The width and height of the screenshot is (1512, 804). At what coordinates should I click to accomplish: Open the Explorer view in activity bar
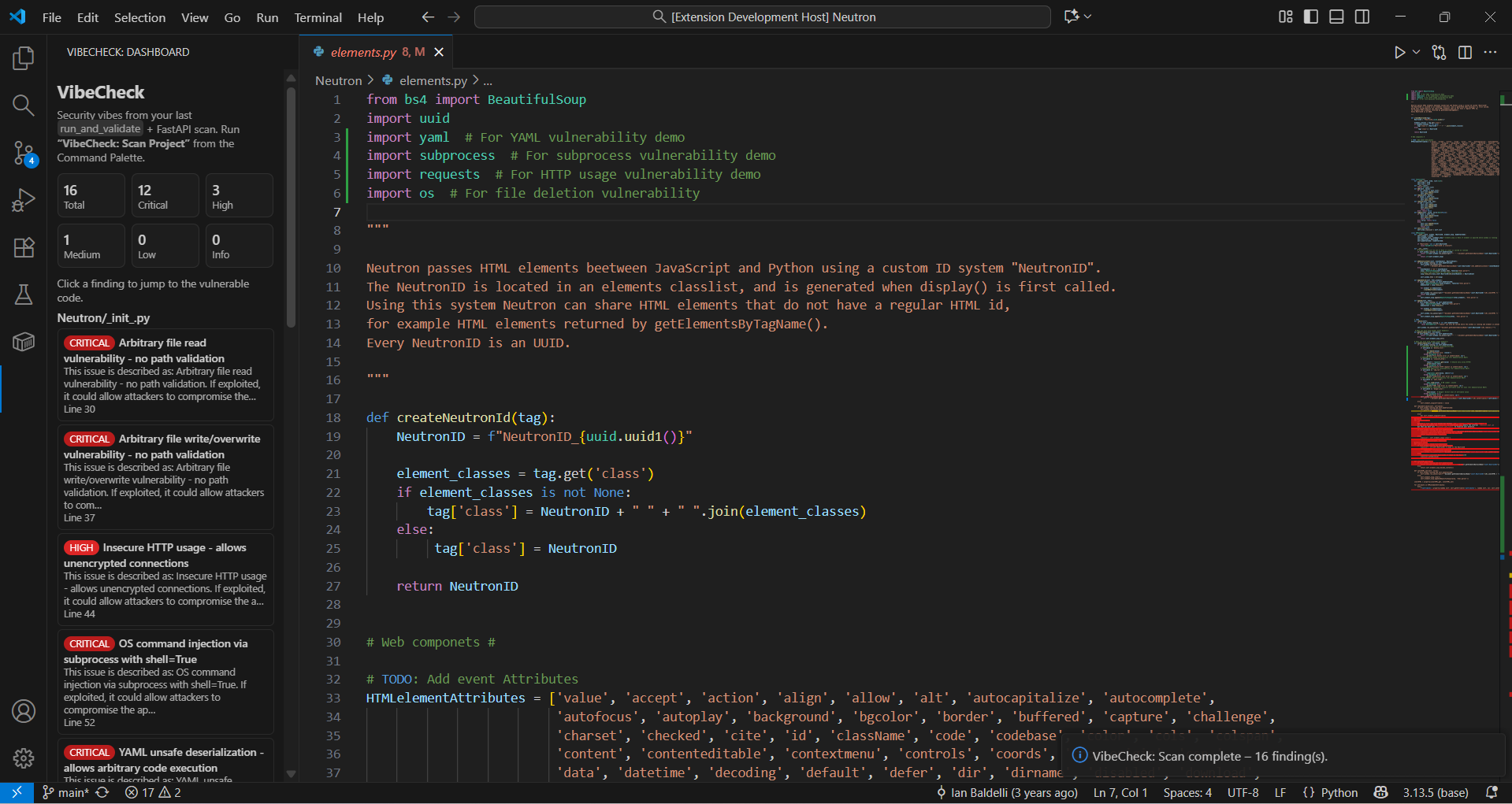pyautogui.click(x=24, y=58)
